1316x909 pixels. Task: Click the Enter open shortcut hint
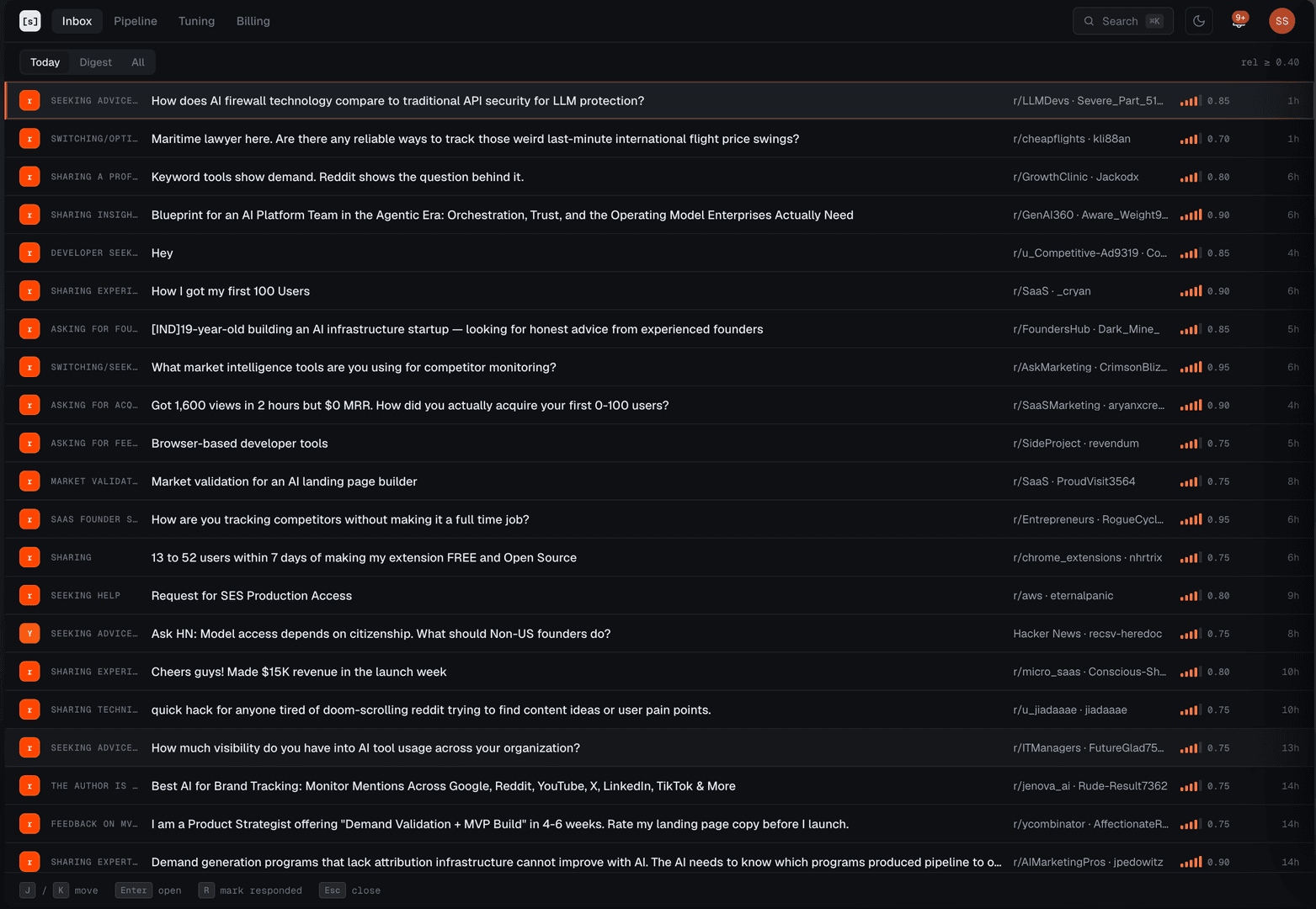click(x=148, y=890)
